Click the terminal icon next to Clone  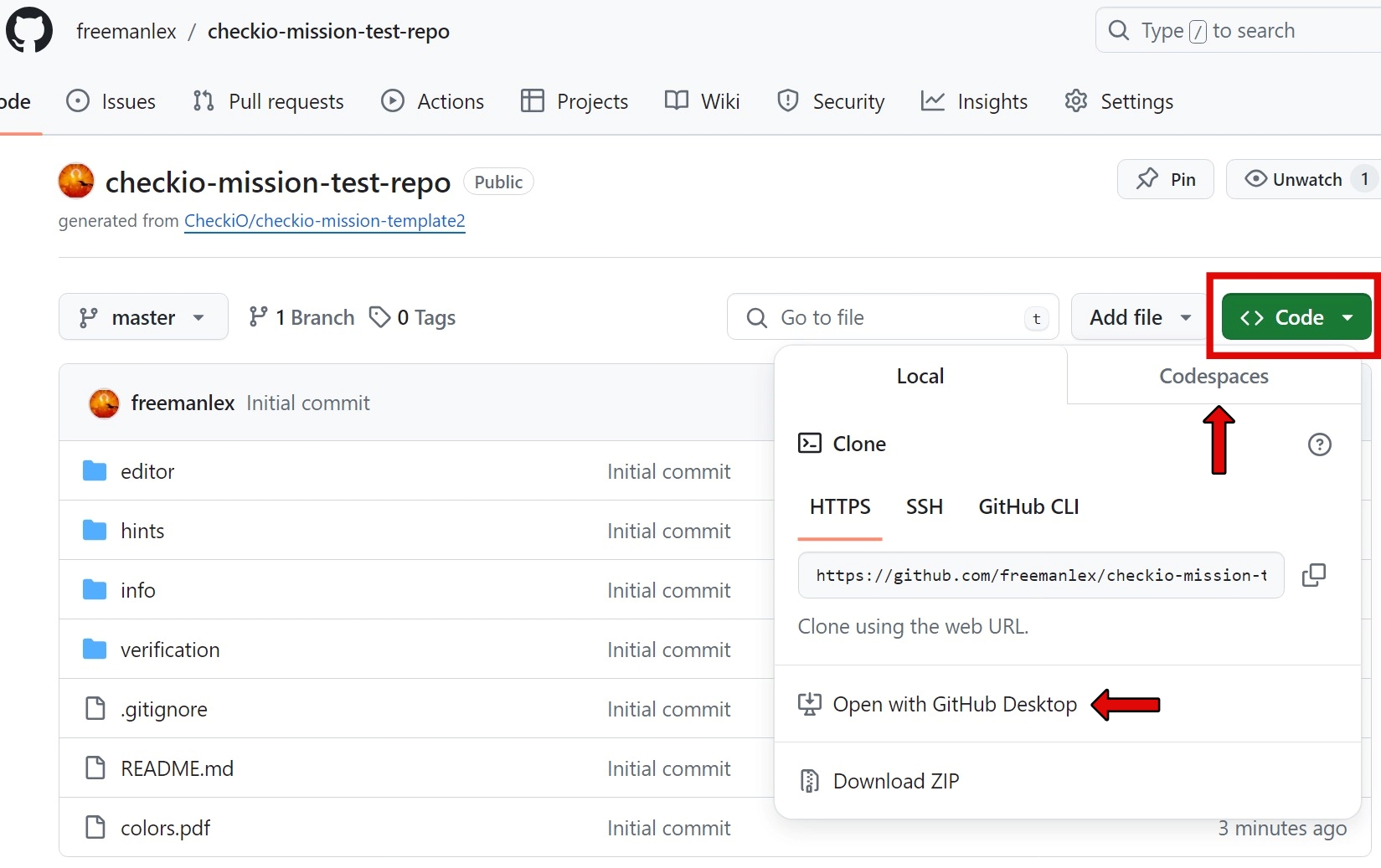tap(810, 444)
